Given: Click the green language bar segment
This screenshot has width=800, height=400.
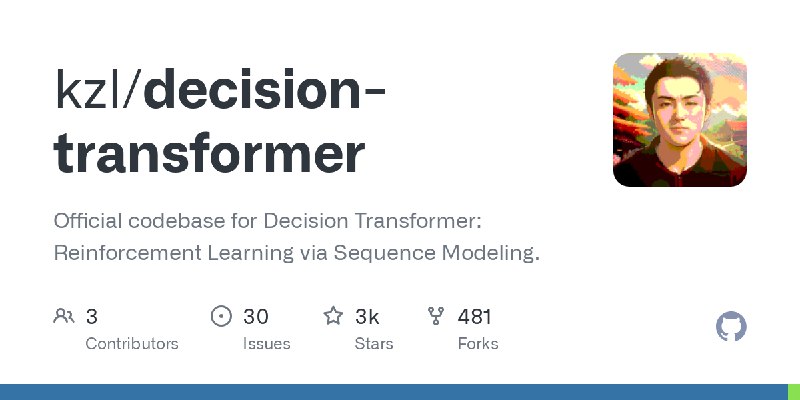Looking at the screenshot, I should coord(794,392).
